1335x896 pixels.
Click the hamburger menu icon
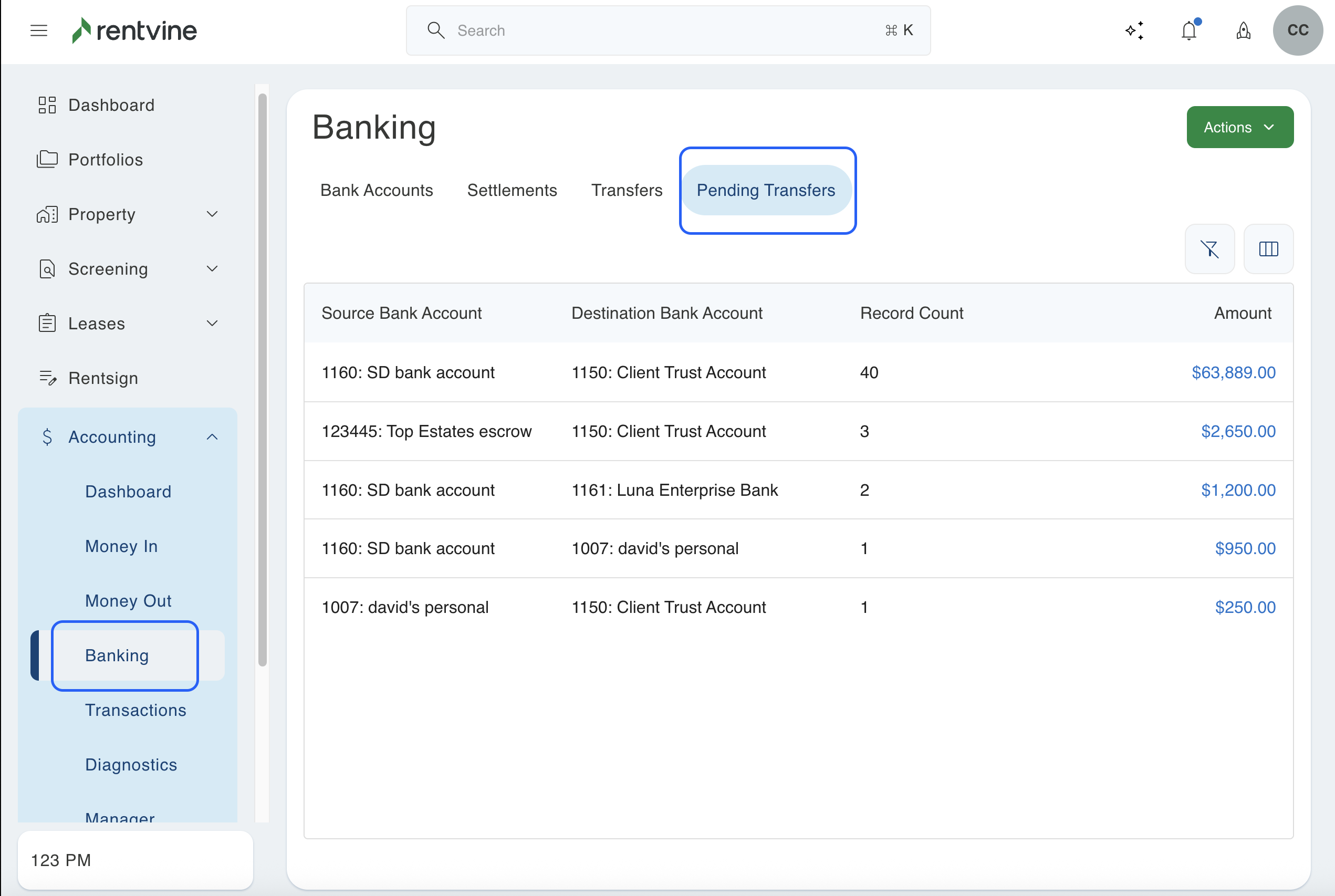[x=38, y=30]
